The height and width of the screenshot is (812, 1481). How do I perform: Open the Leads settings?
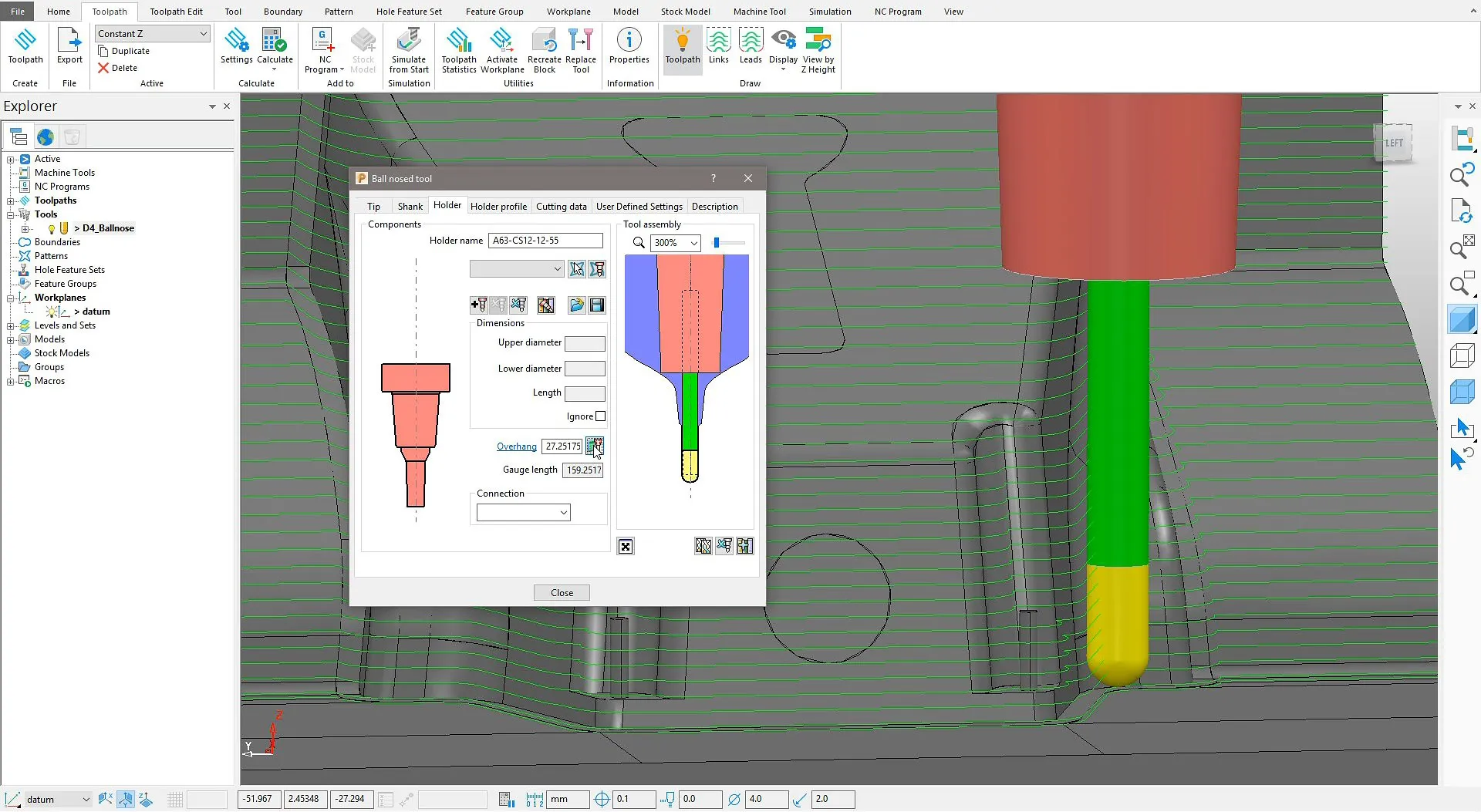[x=750, y=49]
